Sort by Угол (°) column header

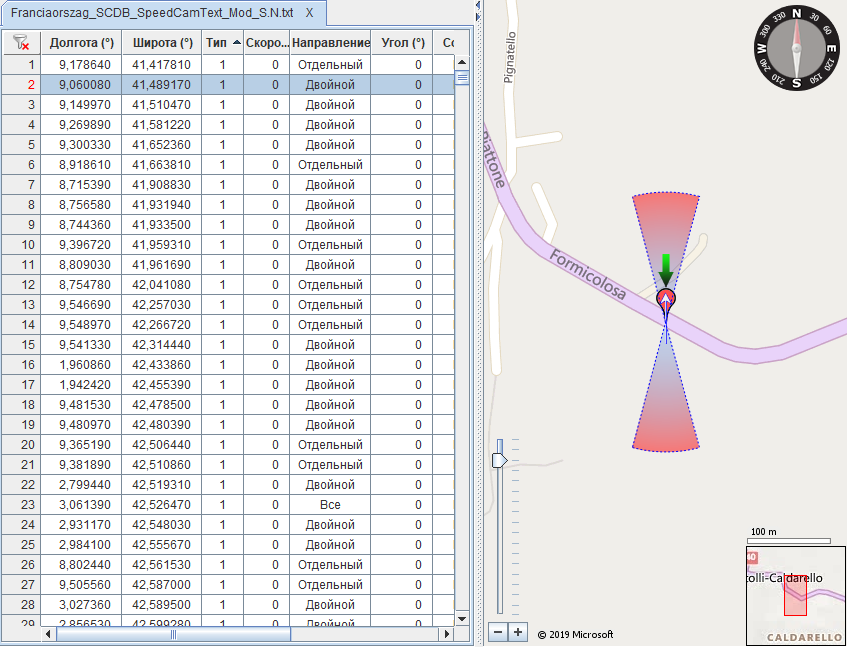point(402,43)
